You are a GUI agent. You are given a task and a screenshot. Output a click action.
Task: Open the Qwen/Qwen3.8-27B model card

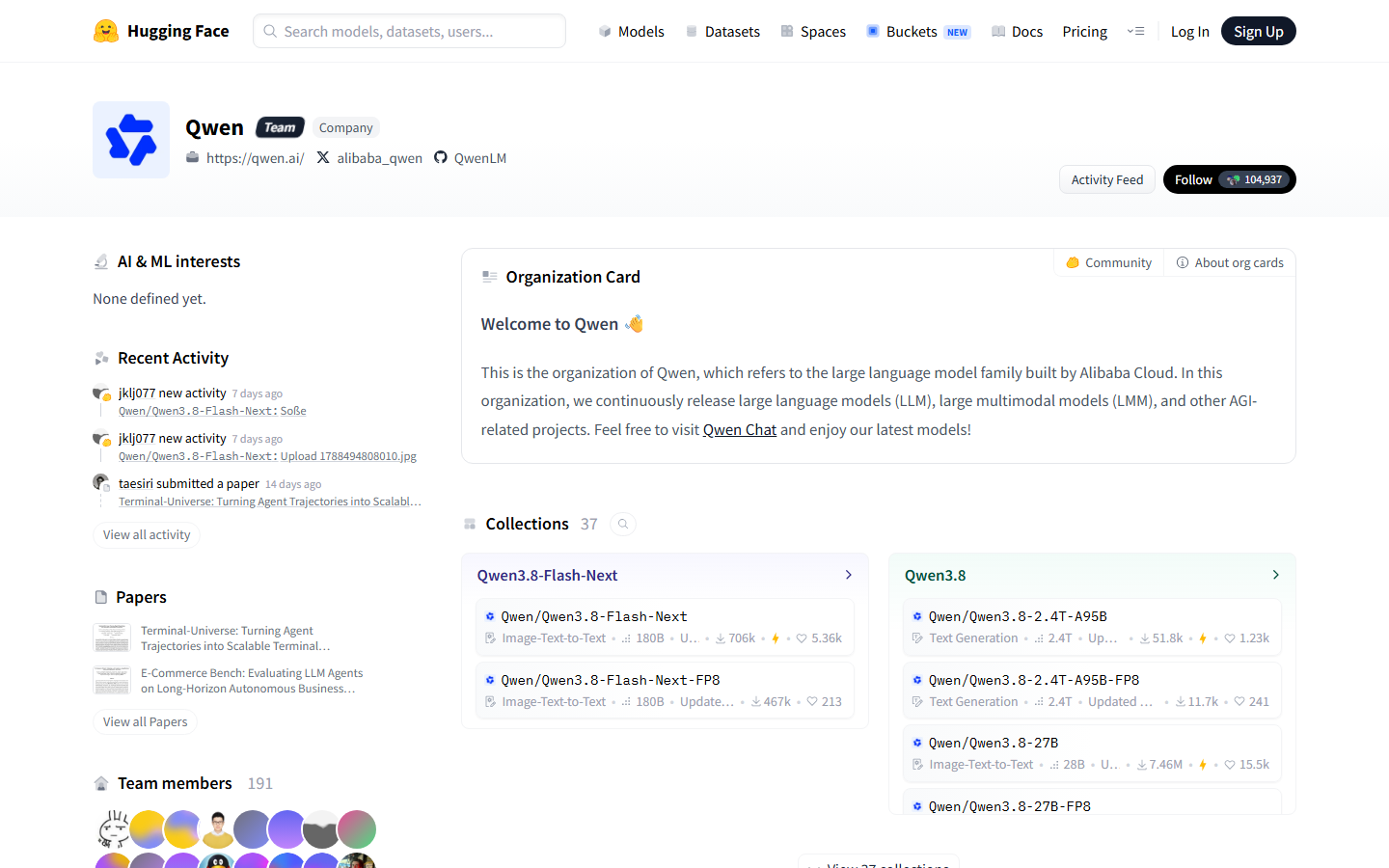click(1092, 753)
